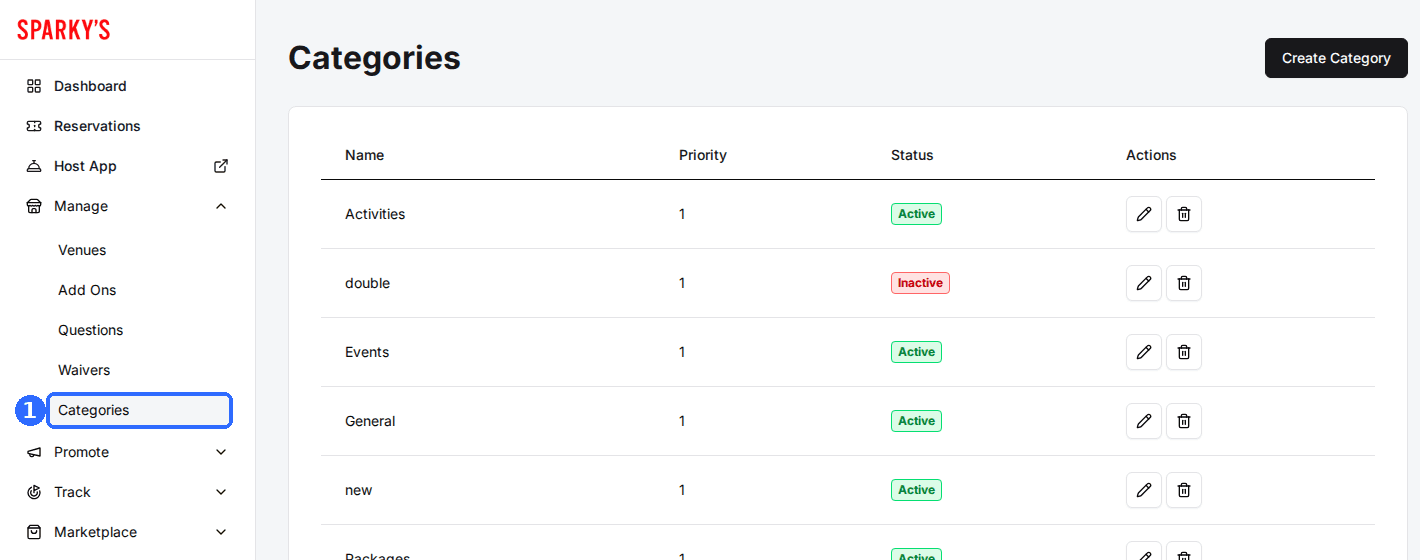
Task: Expand the Marketplace section chevron
Action: click(x=221, y=532)
